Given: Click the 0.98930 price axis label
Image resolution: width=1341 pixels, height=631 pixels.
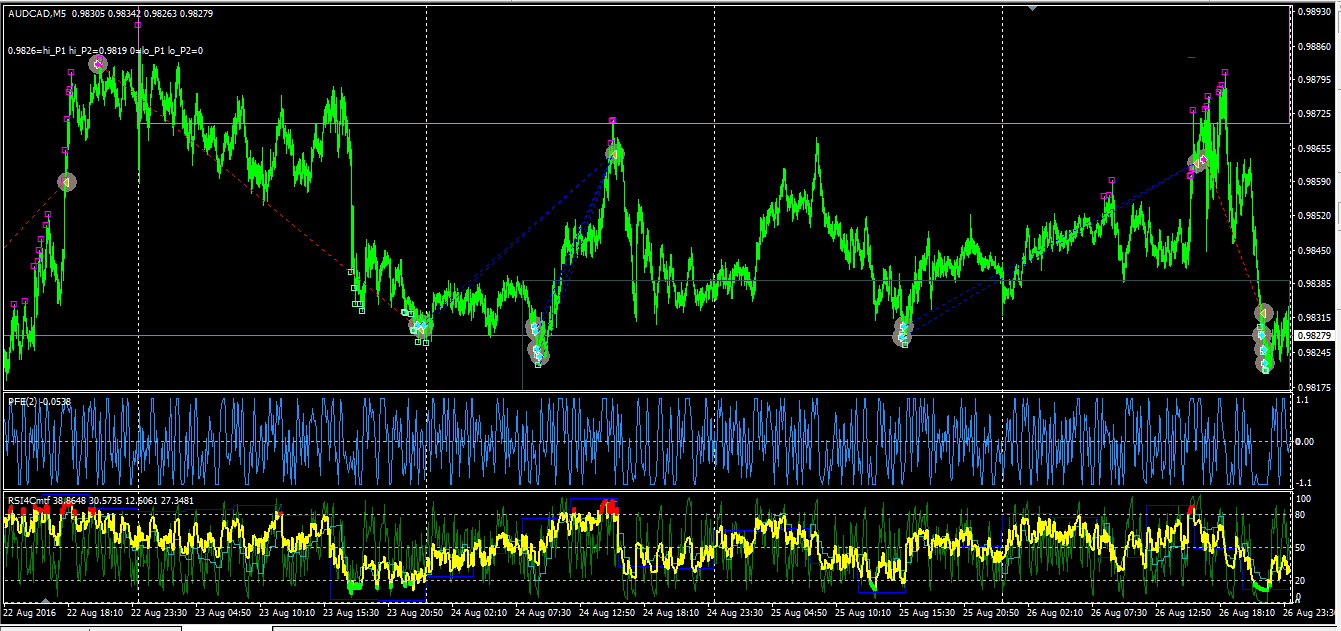Looking at the screenshot, I should click(x=1313, y=12).
